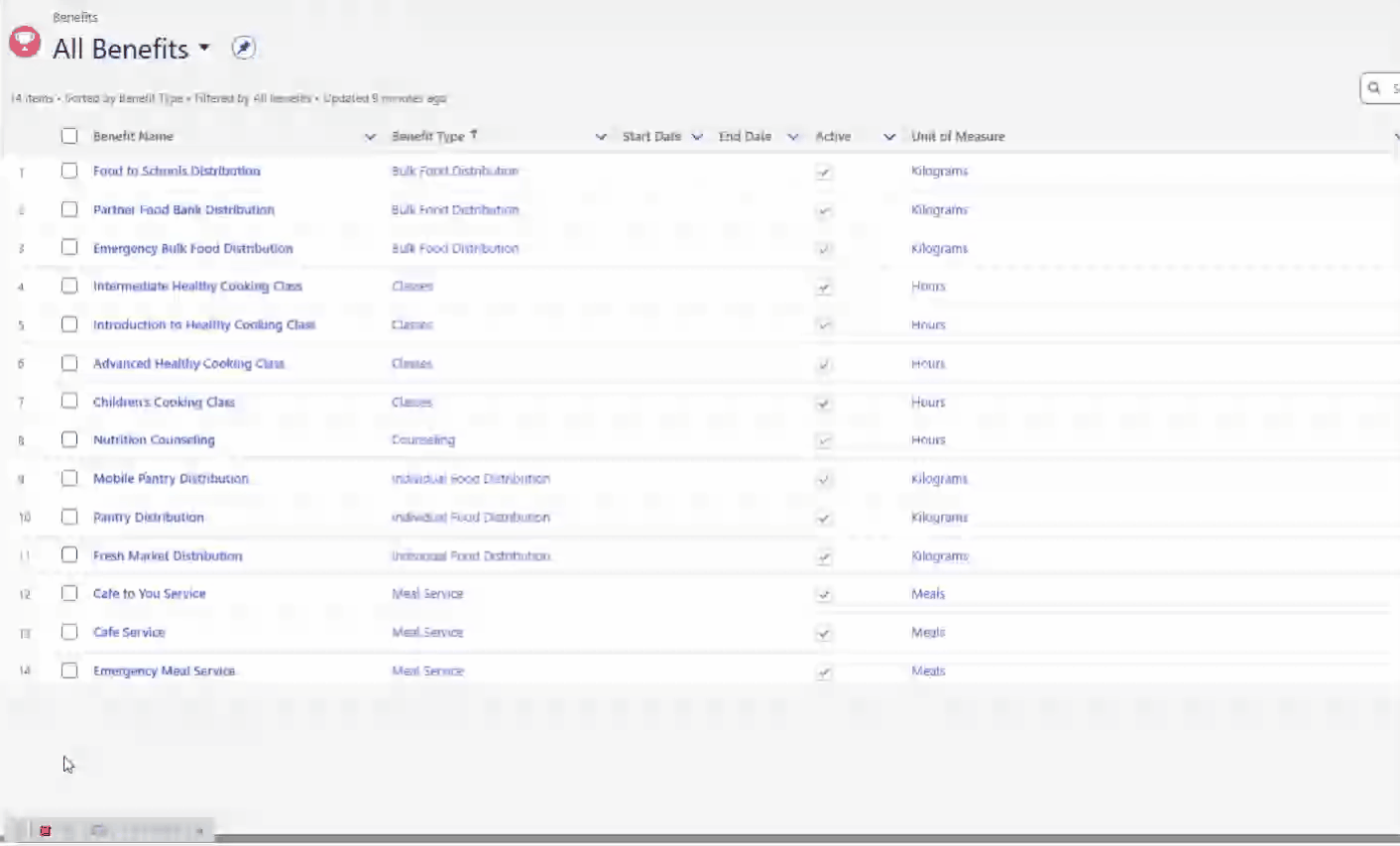Click the Active checkmark for Nutrition Counseling
The image size is (1400, 846).
click(824, 440)
